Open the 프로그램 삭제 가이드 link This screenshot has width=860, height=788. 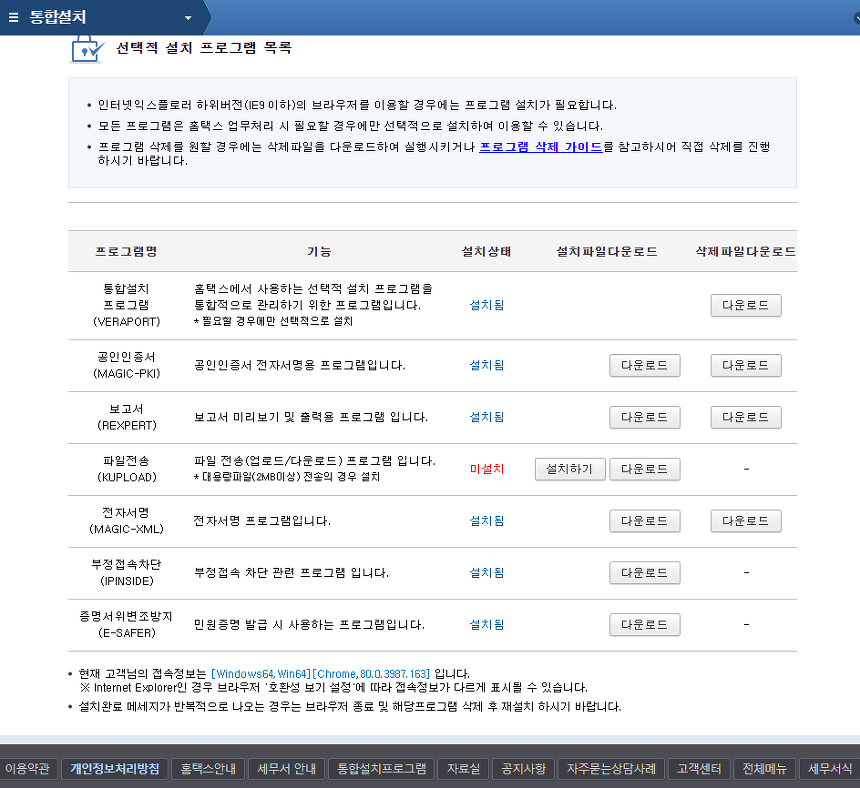pyautogui.click(x=540, y=146)
